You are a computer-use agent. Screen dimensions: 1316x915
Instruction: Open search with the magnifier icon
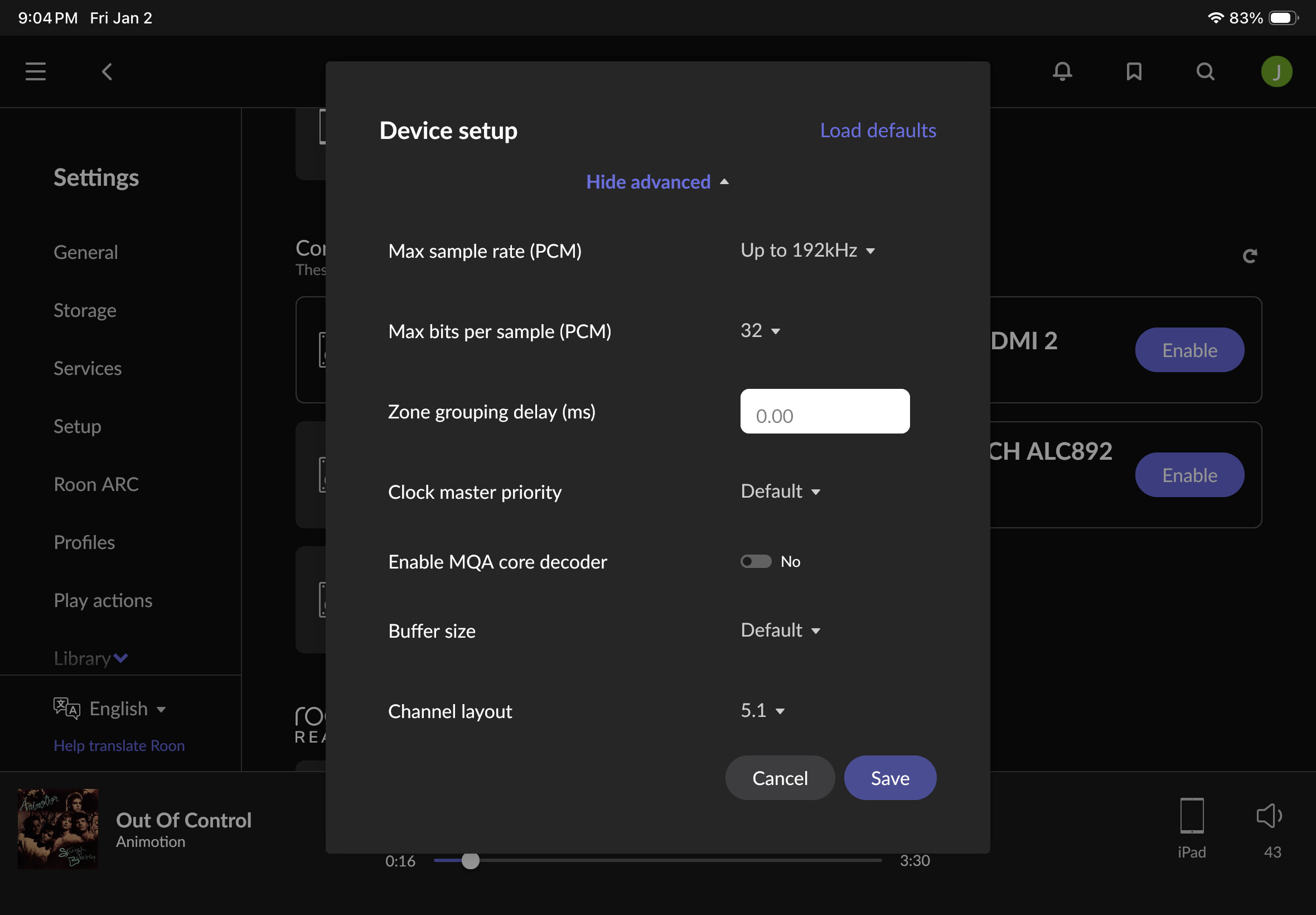pos(1206,71)
